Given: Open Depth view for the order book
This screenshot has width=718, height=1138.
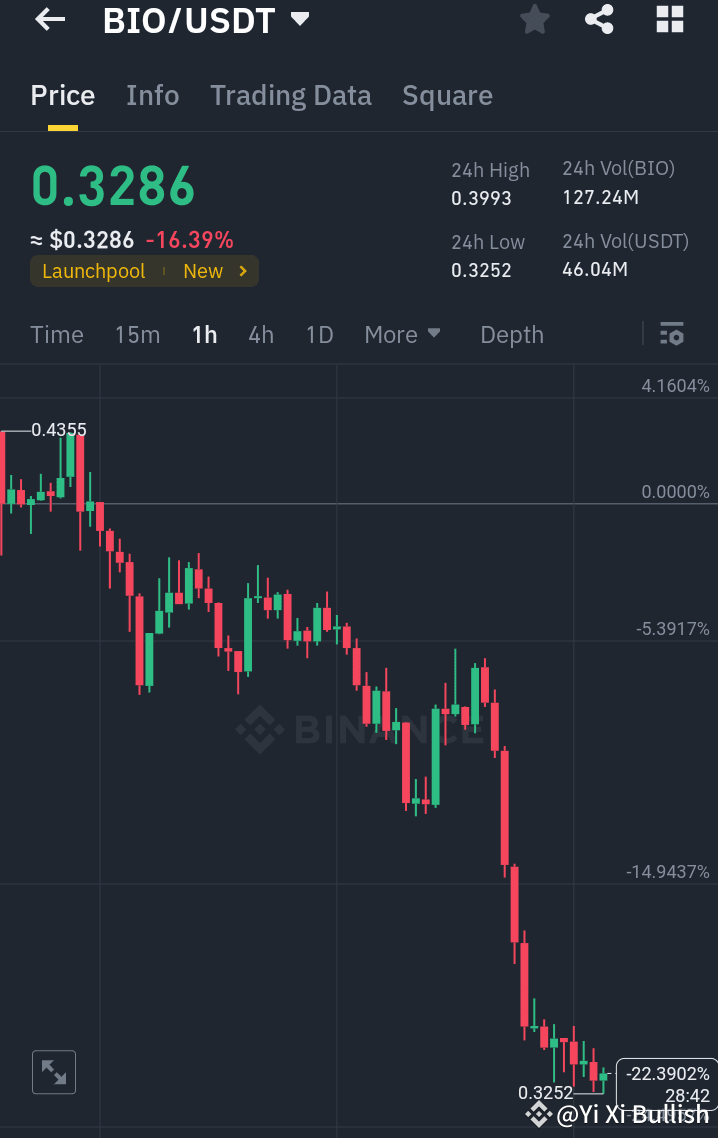Looking at the screenshot, I should (511, 334).
